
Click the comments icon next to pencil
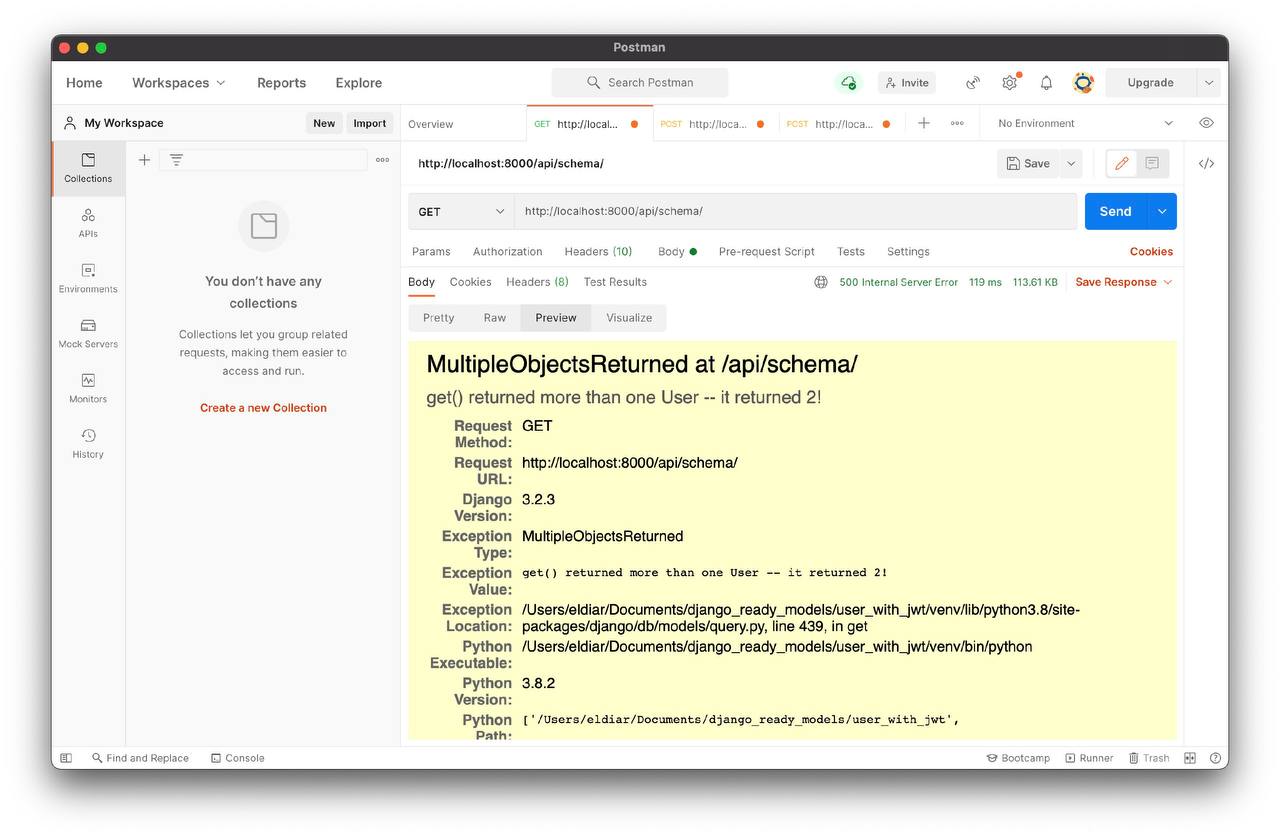click(x=1152, y=163)
